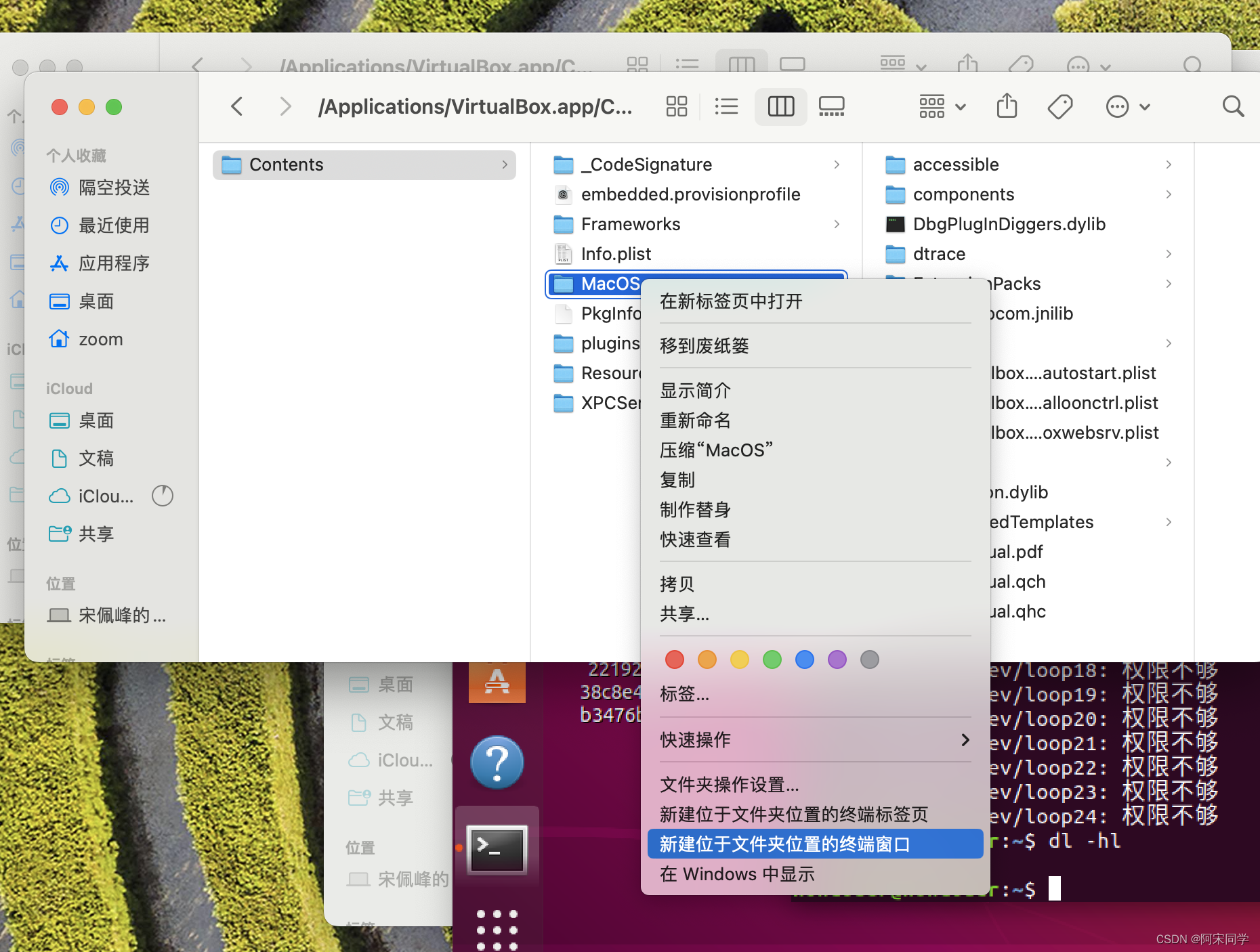
Task: Open the Finder search magnifier
Action: click(1233, 106)
